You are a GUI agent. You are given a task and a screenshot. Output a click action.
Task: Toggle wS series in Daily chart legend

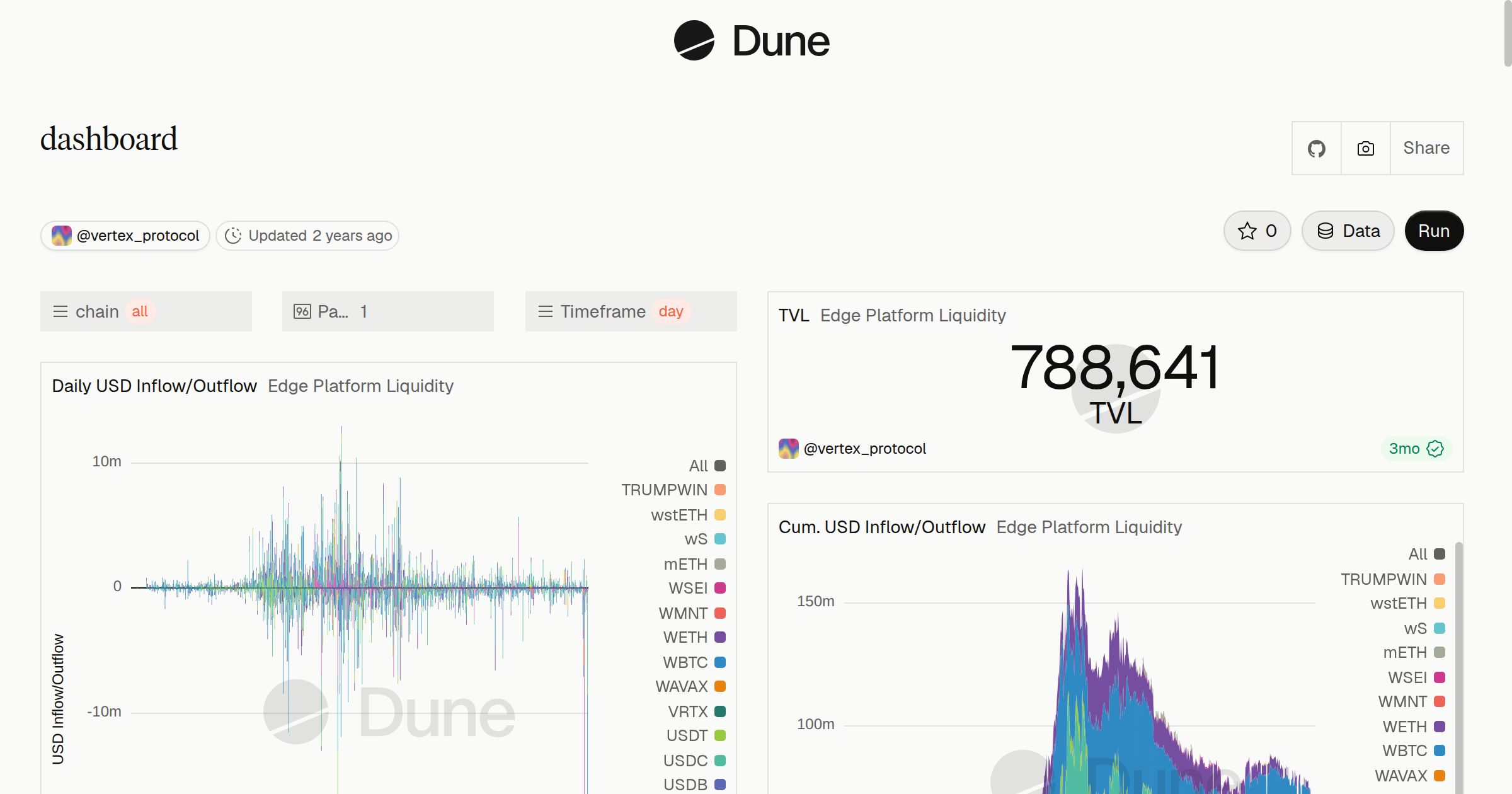click(705, 539)
